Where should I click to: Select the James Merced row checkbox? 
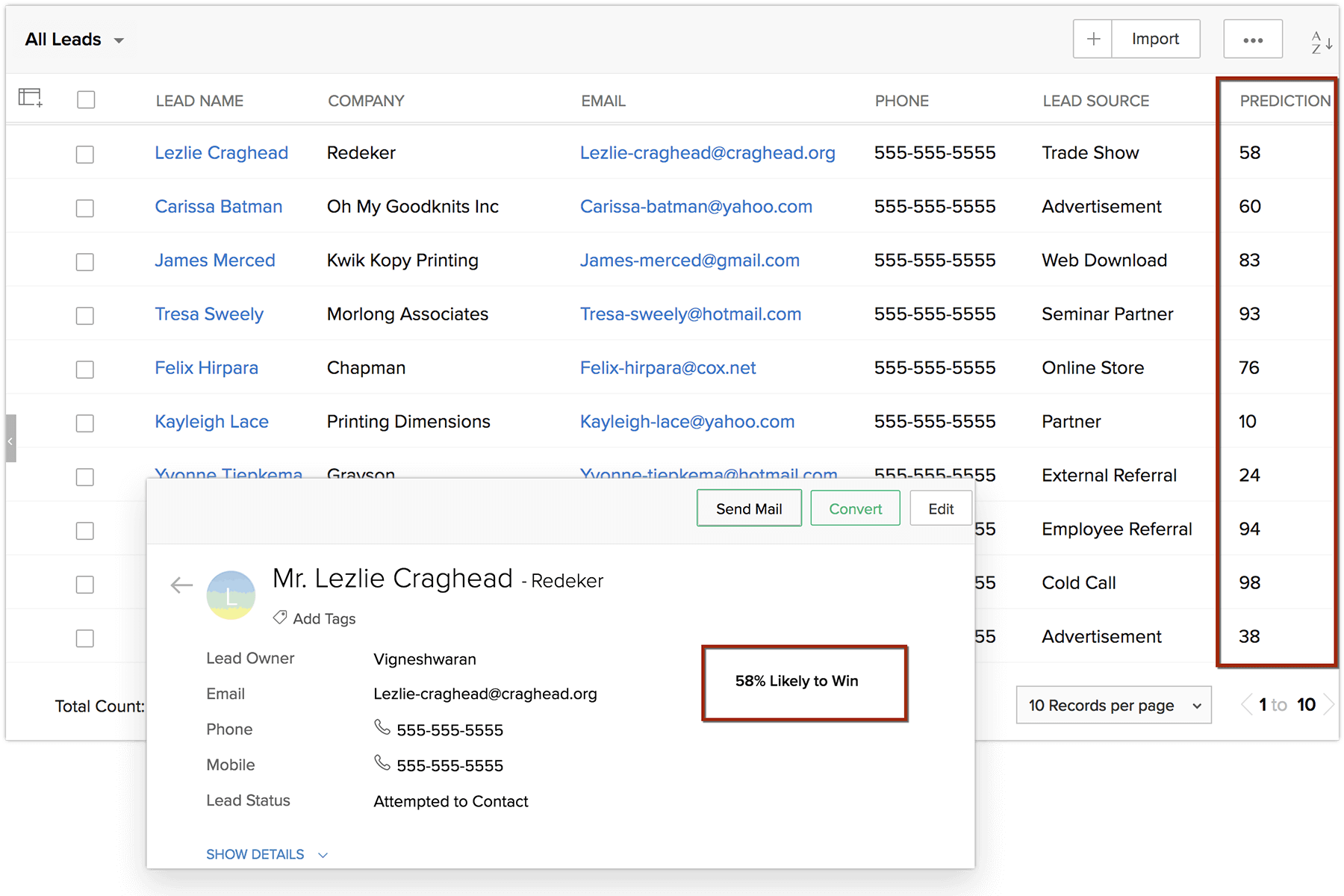pyautogui.click(x=85, y=262)
